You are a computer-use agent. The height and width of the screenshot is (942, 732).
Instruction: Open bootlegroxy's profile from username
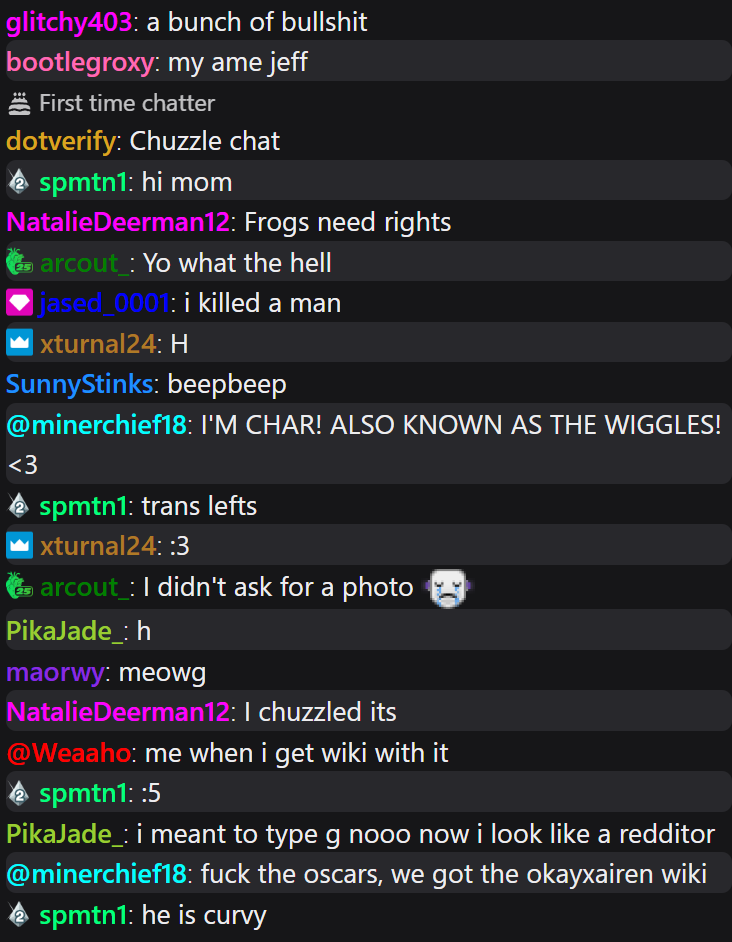(80, 62)
